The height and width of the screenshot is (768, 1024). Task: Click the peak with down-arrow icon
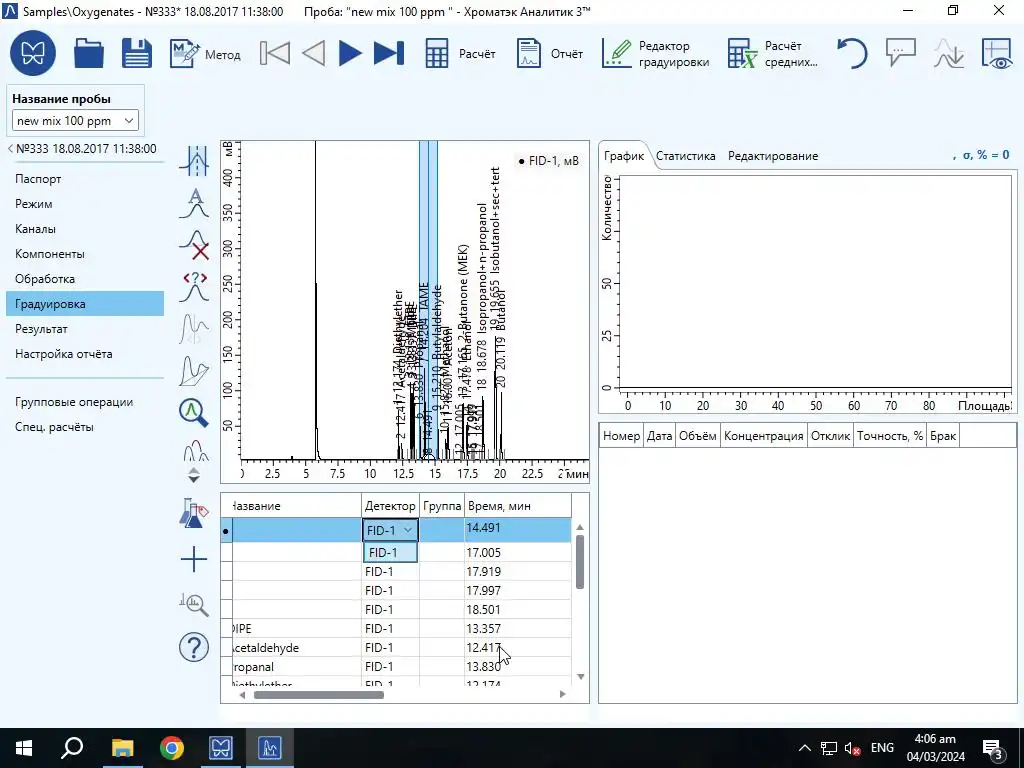pos(949,54)
